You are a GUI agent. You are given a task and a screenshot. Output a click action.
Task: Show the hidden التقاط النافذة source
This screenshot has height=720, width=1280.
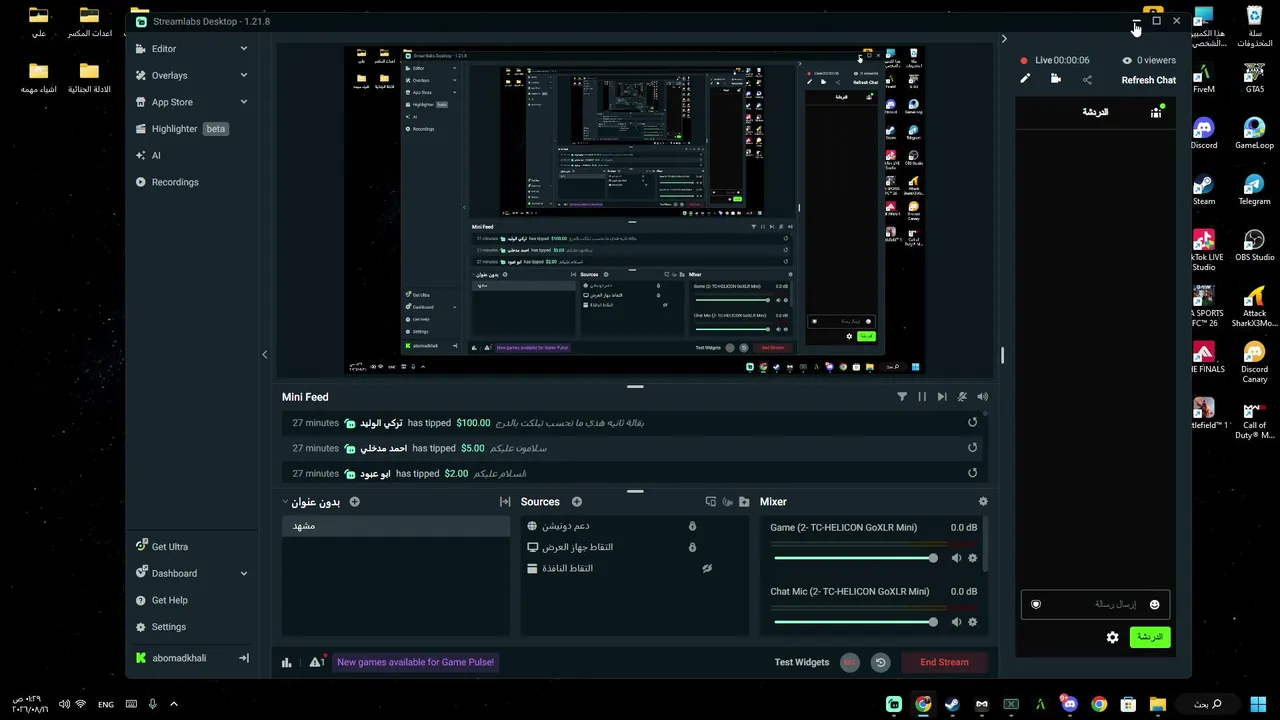[x=707, y=568]
